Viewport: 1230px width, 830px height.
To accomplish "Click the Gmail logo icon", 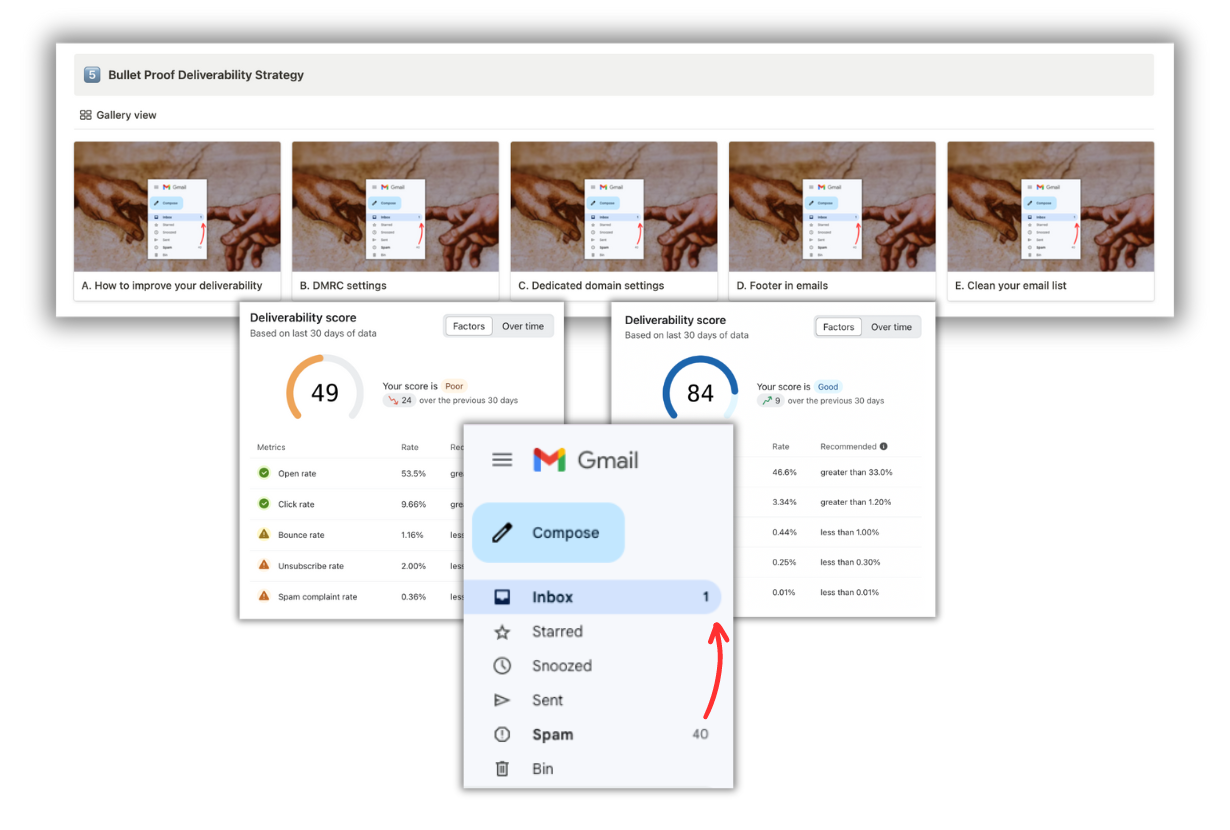I will tap(549, 460).
